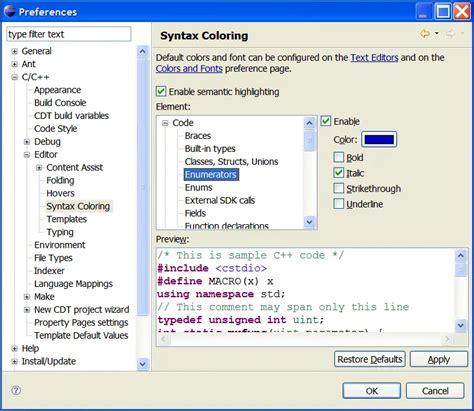Collapse the Code element group

point(165,123)
